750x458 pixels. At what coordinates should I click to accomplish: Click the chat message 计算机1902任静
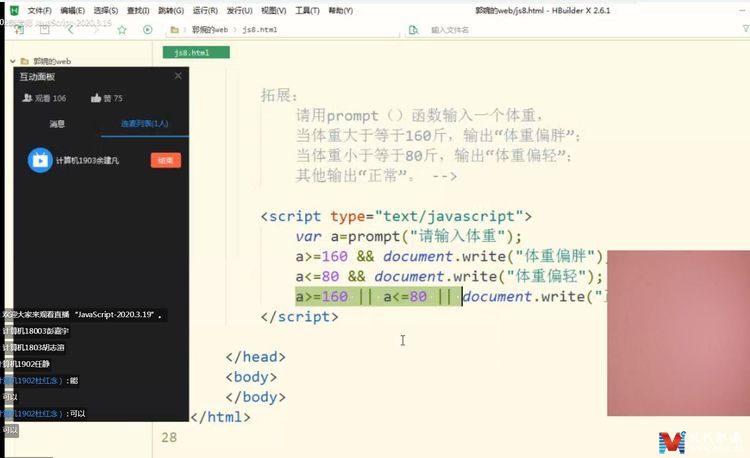click(x=26, y=364)
